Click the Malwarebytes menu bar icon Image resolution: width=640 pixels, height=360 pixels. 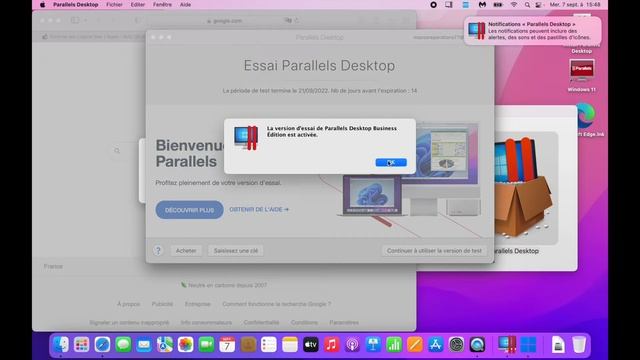click(482, 4)
